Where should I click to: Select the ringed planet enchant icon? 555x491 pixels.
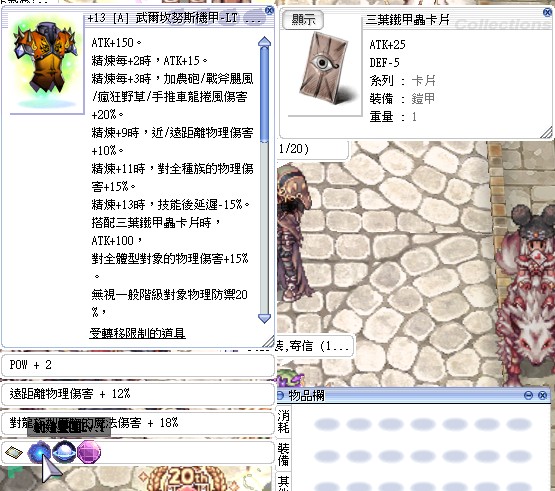pos(64,452)
